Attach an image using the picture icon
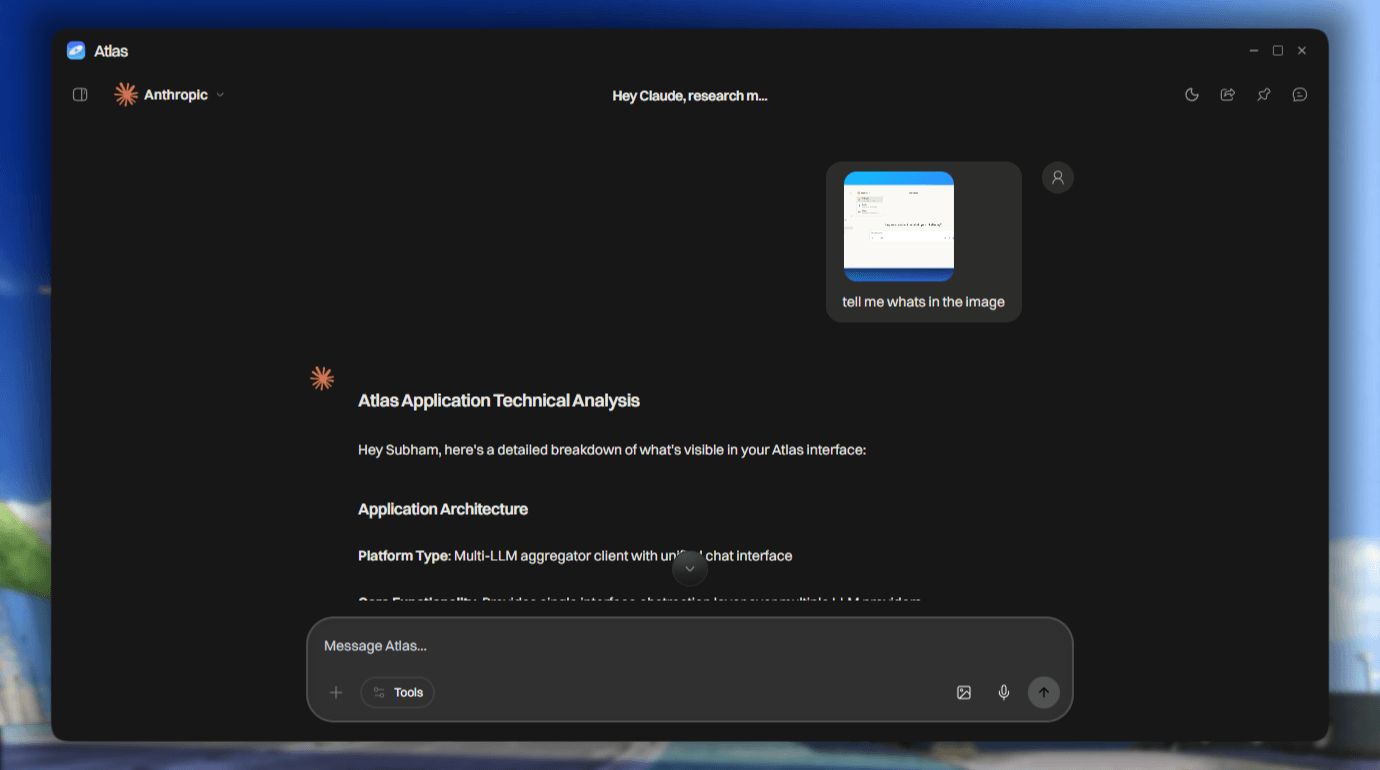Image resolution: width=1380 pixels, height=770 pixels. click(x=964, y=692)
